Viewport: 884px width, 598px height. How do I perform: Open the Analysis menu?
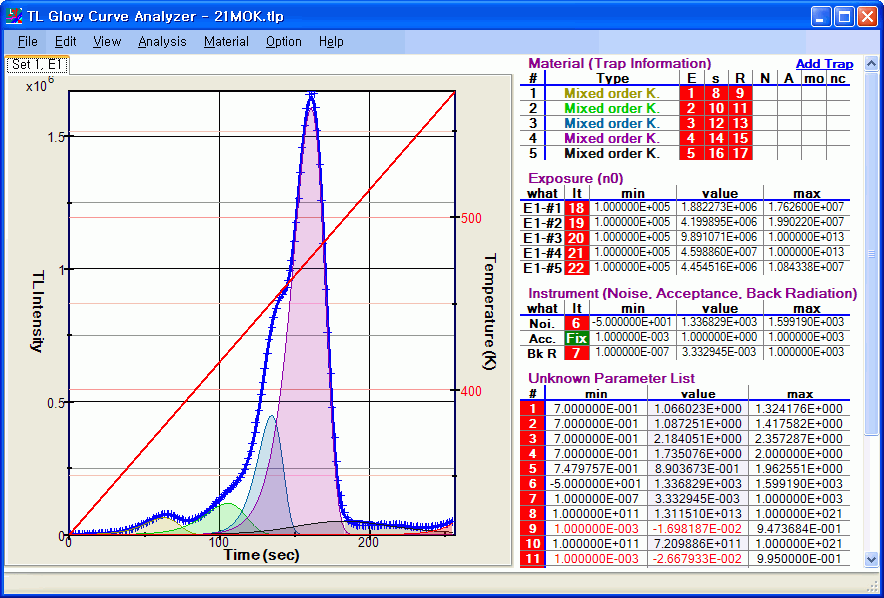[x=162, y=41]
